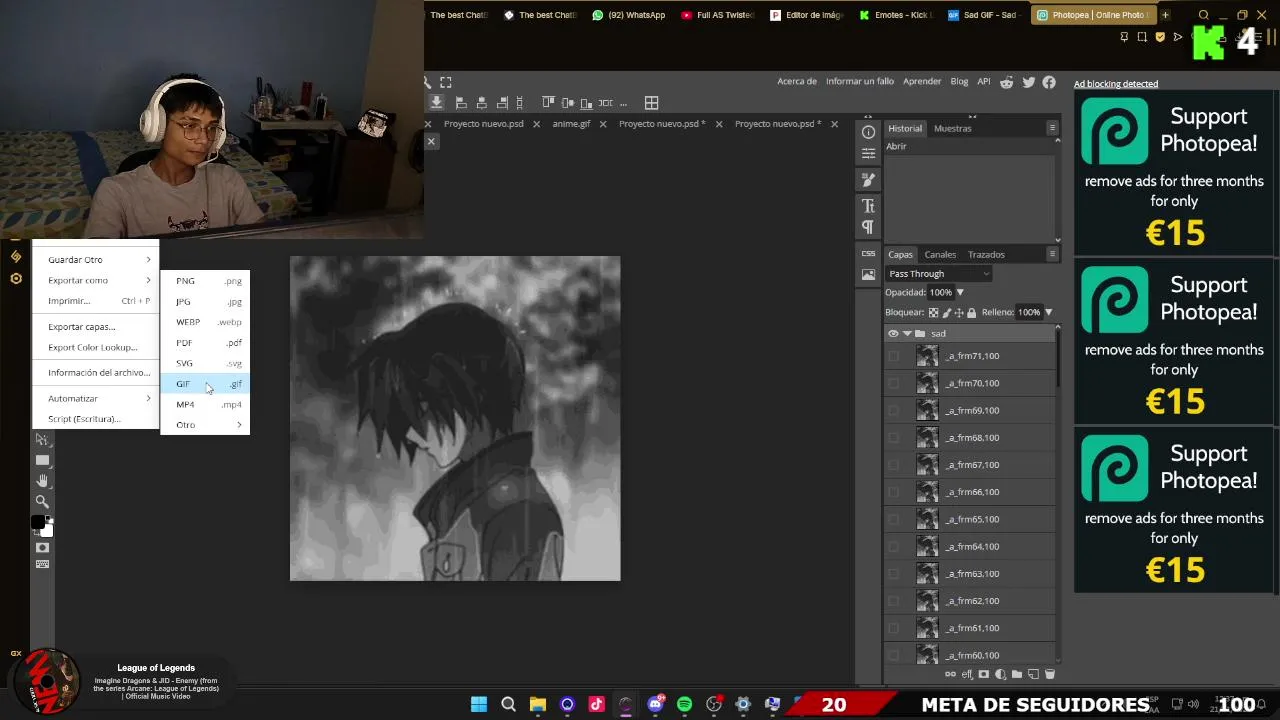Hide the sad folder with eye icon

tap(893, 334)
